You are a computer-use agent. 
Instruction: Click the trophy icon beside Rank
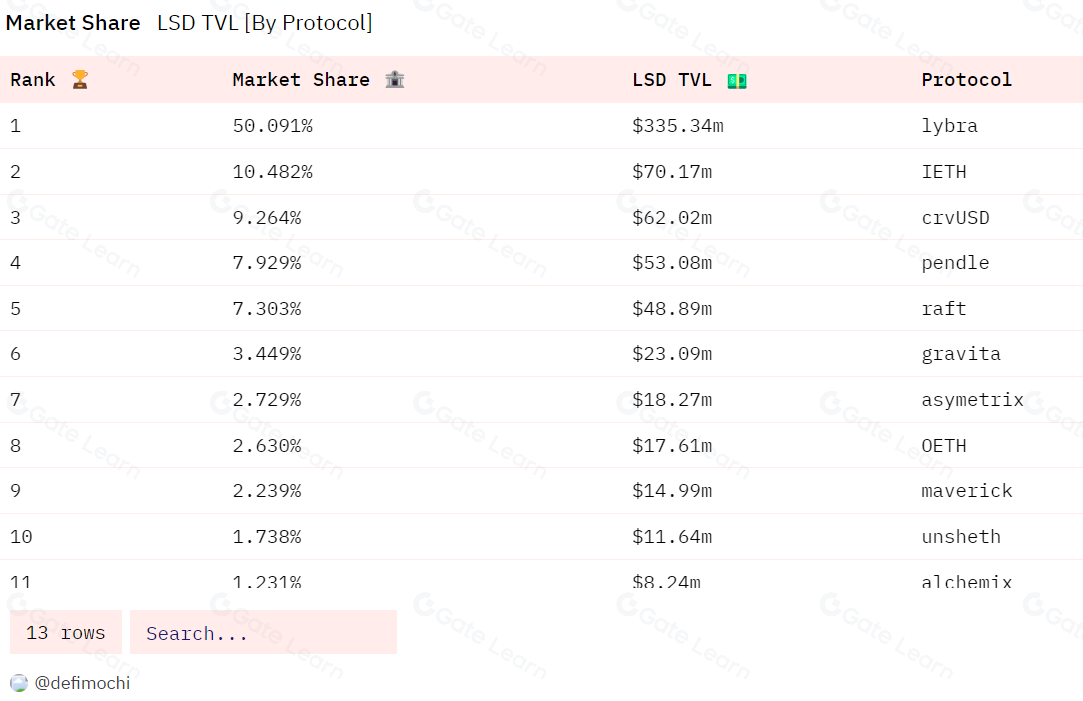tap(80, 80)
